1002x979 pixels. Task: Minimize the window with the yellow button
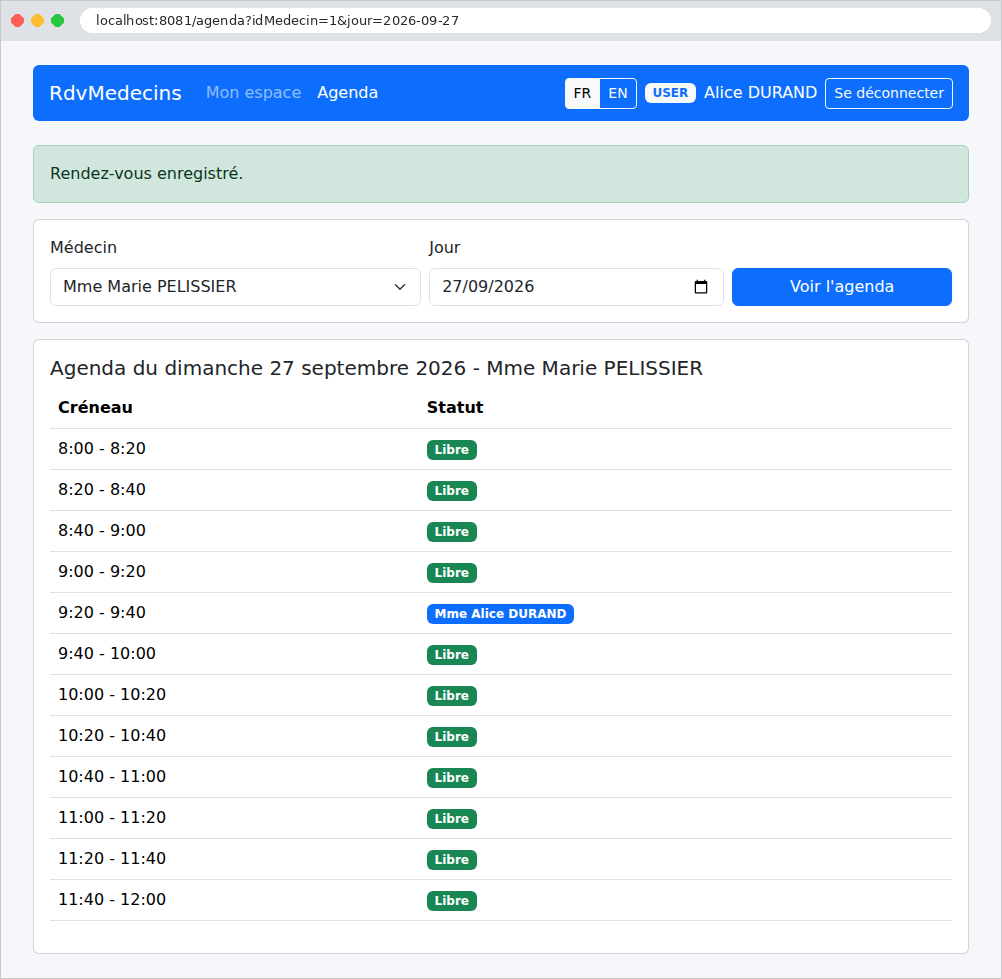38,20
